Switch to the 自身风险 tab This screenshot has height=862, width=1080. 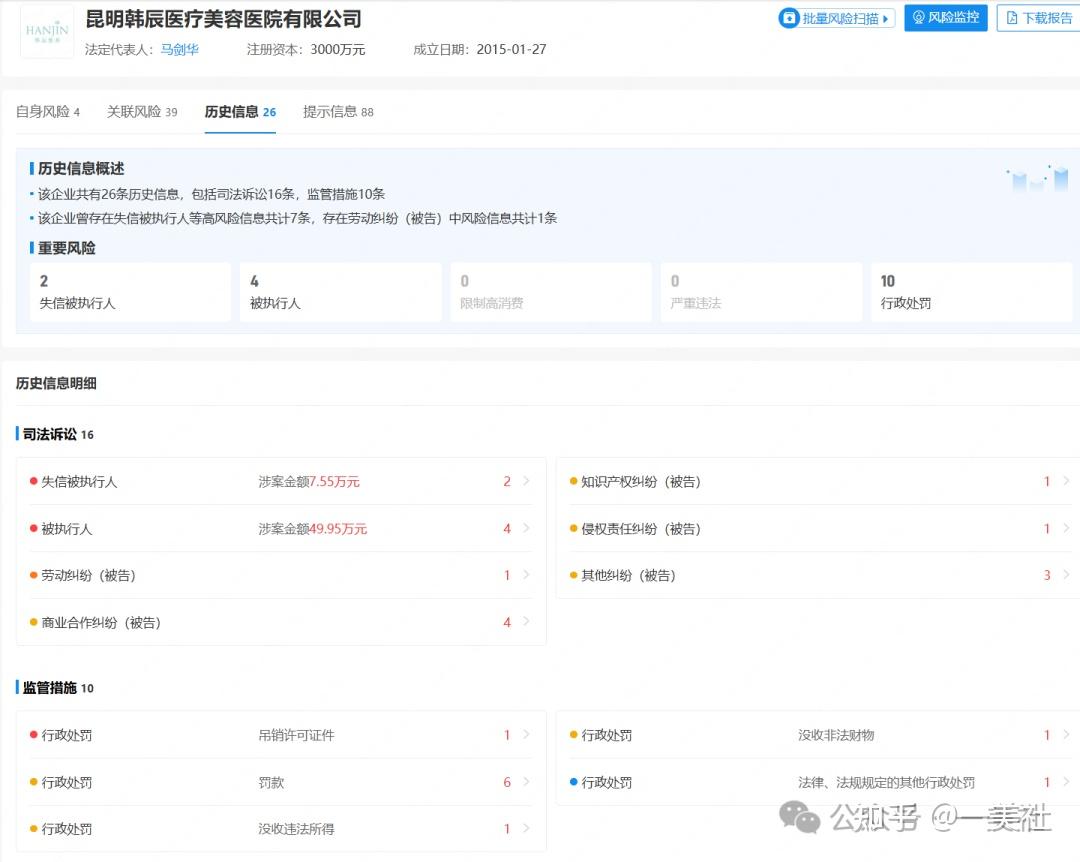point(48,112)
